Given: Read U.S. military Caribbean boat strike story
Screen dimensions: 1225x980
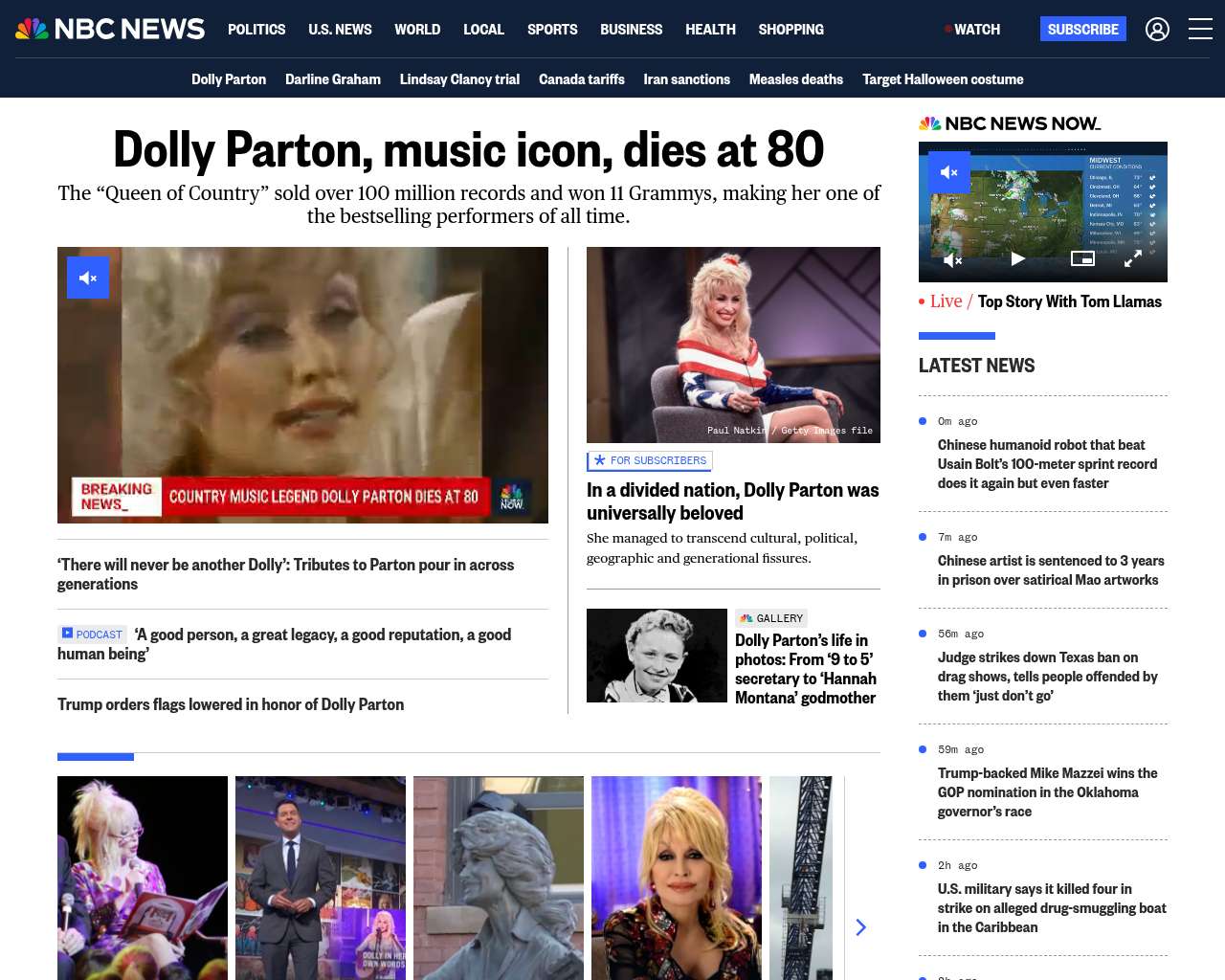Looking at the screenshot, I should [x=1052, y=908].
